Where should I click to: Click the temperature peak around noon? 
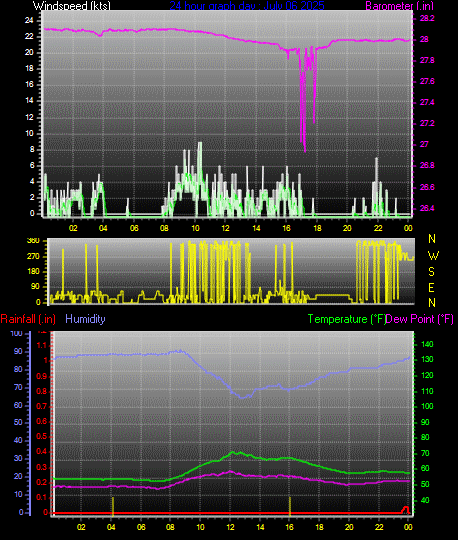(x=233, y=452)
